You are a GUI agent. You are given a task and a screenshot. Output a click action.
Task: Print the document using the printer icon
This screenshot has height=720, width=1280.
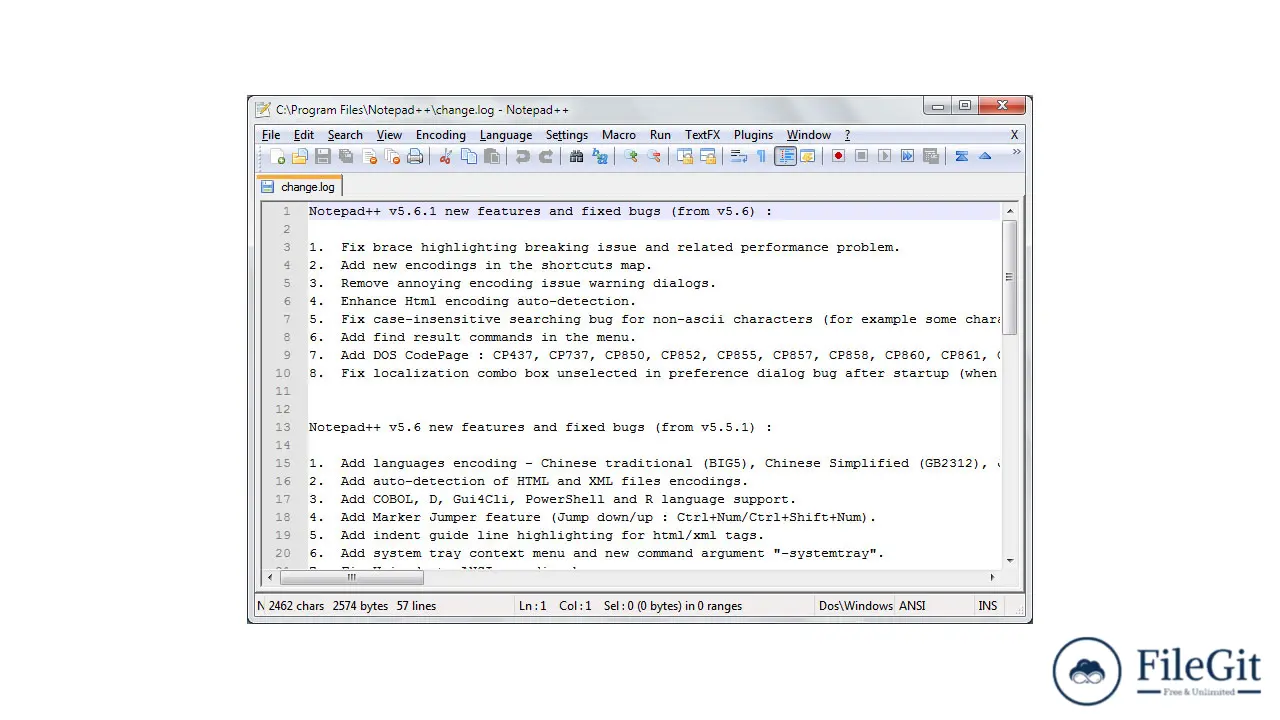pos(415,156)
